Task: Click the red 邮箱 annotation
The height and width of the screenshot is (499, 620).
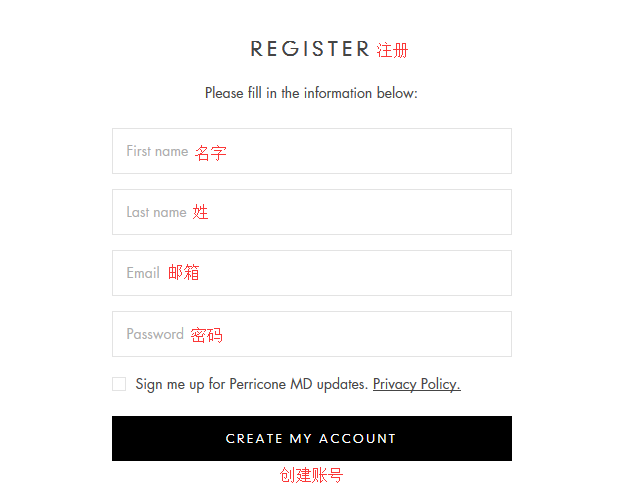Action: pos(183,272)
